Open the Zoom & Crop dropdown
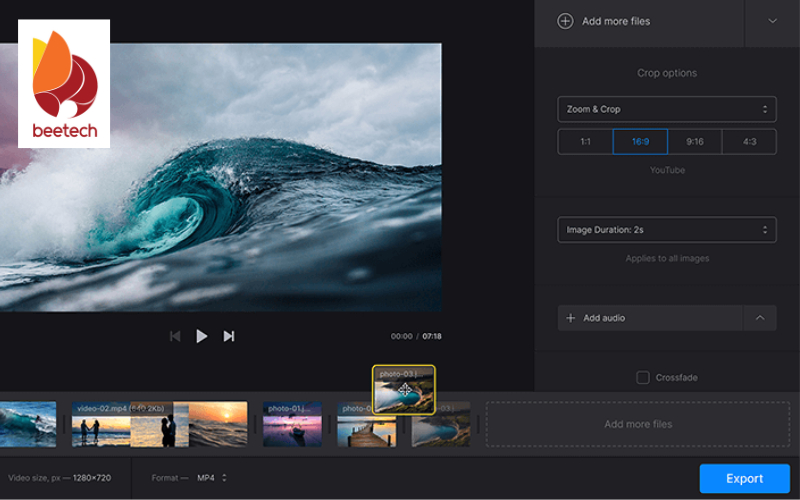The height and width of the screenshot is (500, 800). [x=667, y=109]
